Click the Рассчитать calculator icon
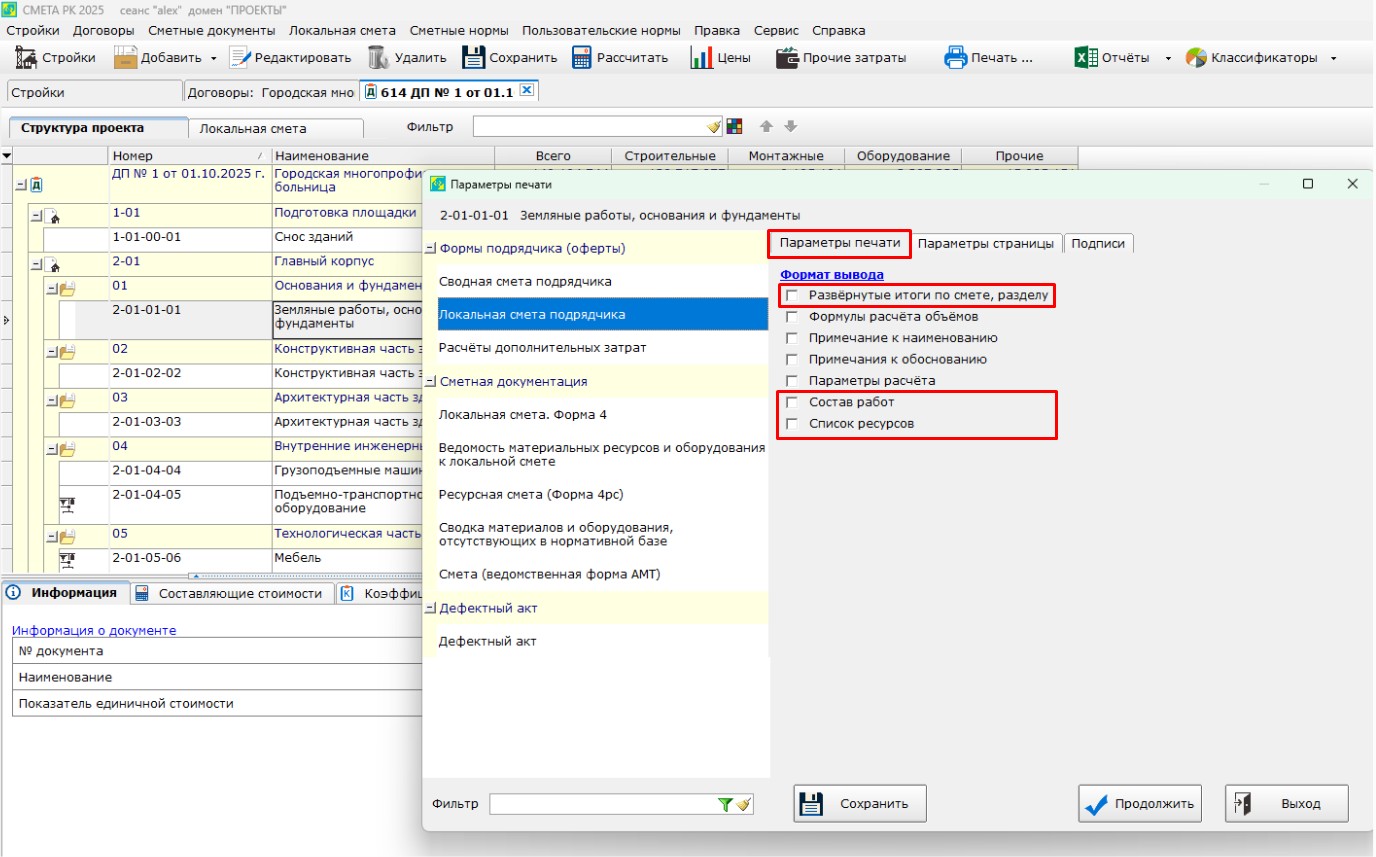1376x857 pixels. coord(582,58)
